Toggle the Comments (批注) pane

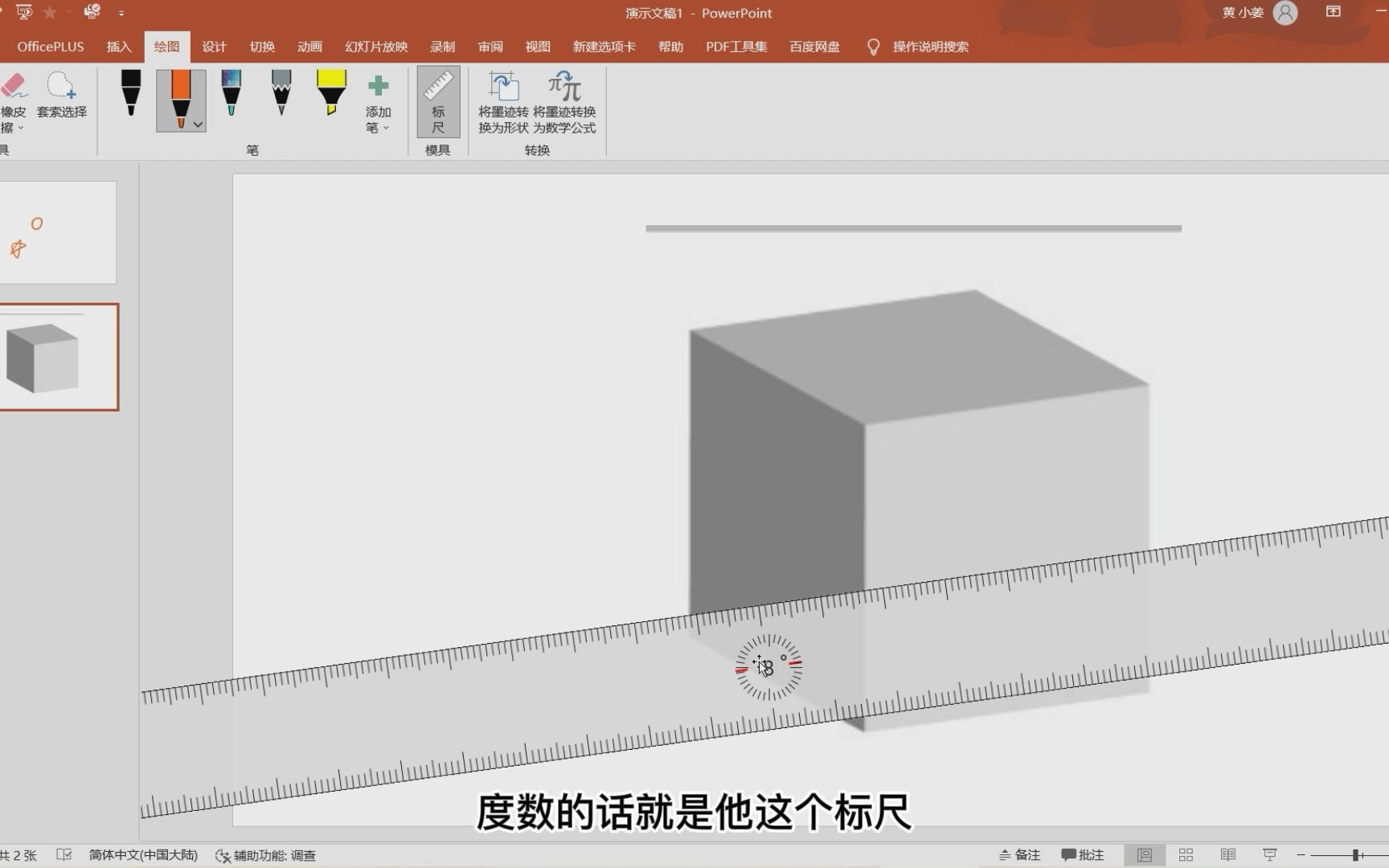[1083, 855]
